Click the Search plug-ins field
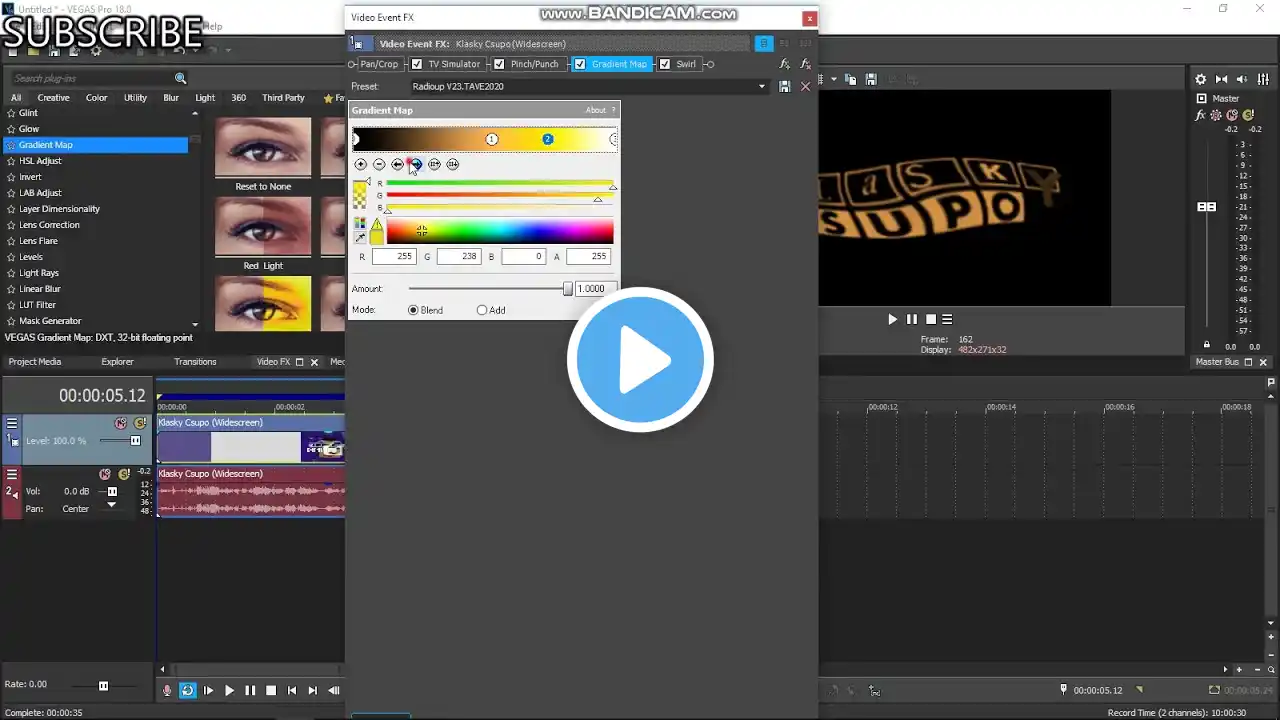 (x=93, y=78)
